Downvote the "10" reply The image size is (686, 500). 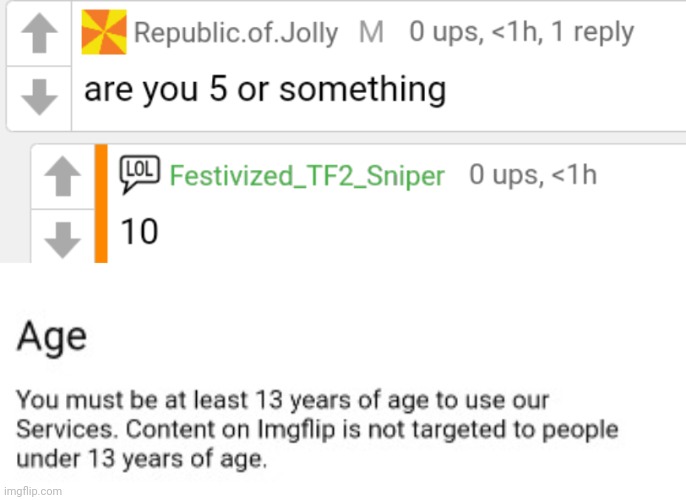point(63,240)
